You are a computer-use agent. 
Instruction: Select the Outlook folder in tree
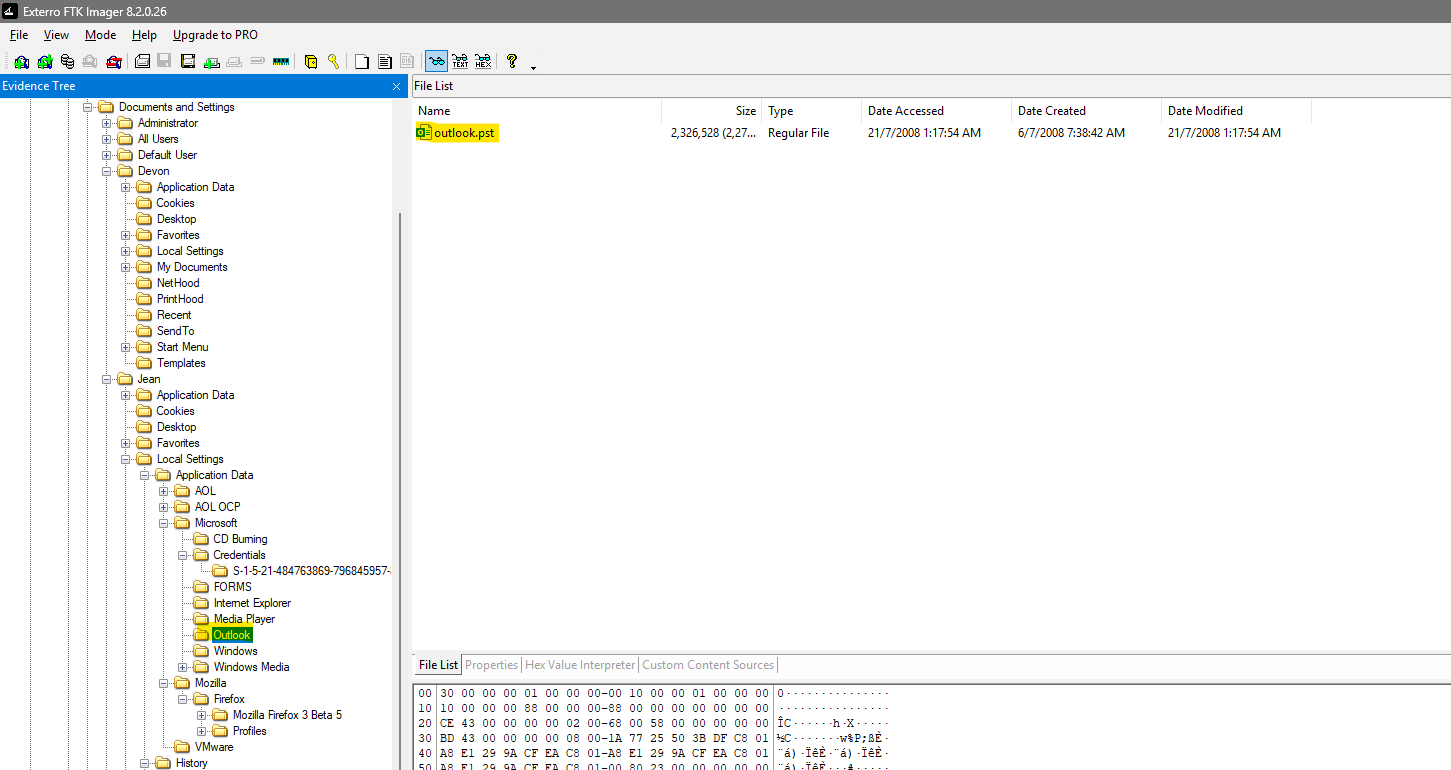(232, 635)
